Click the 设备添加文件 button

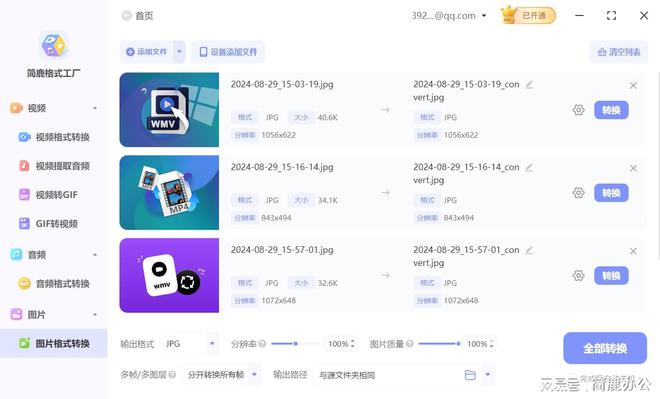228,52
